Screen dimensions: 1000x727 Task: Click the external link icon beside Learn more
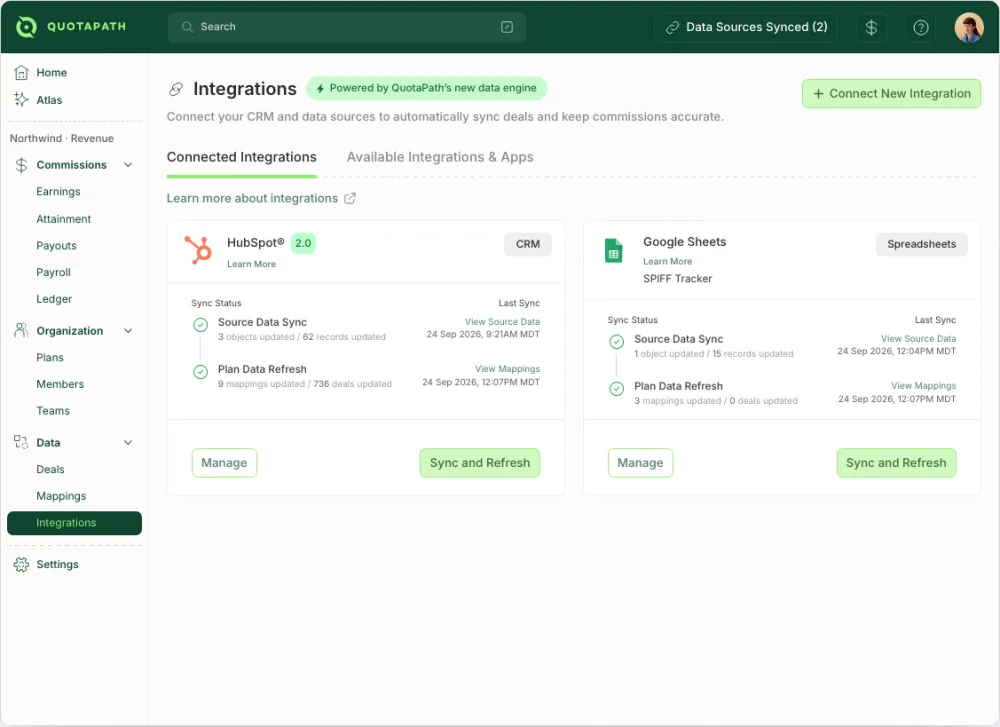click(x=349, y=198)
